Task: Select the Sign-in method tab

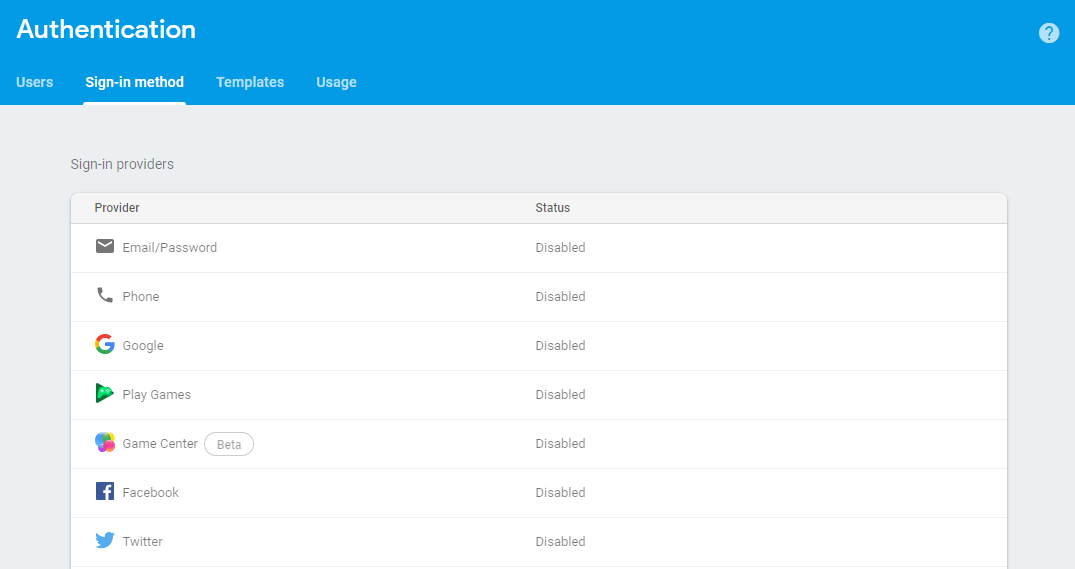Action: [x=134, y=82]
